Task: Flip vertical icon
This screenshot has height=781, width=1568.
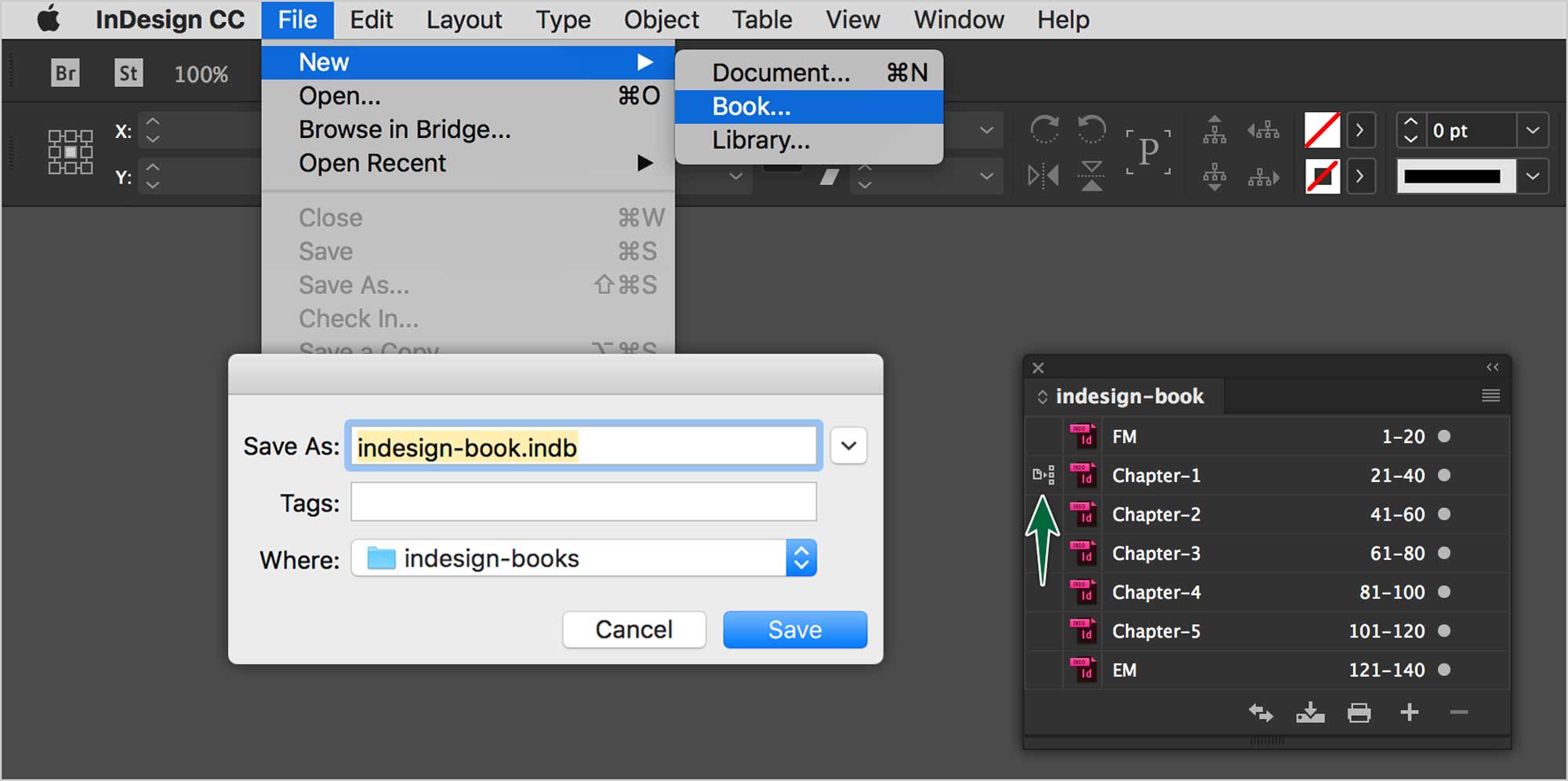Action: click(1091, 176)
